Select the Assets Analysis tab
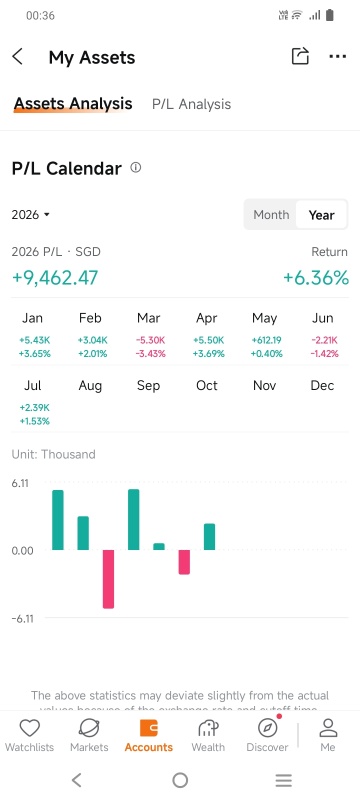Viewport: 360px width, 800px height. pos(73,104)
